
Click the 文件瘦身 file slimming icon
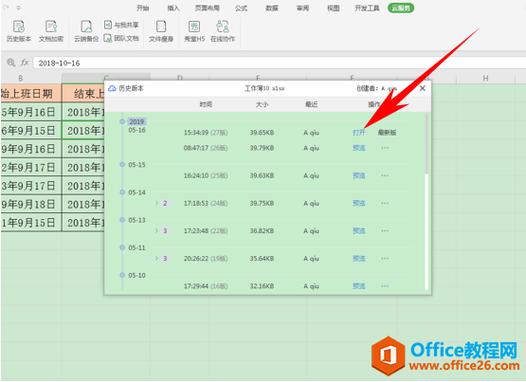point(161,27)
